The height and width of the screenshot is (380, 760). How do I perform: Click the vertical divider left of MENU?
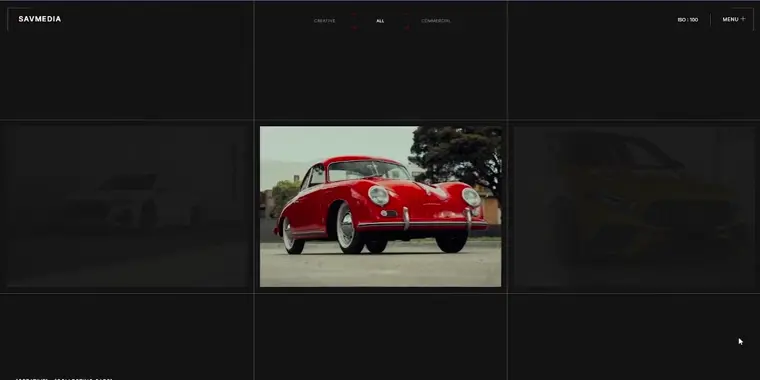pos(710,20)
